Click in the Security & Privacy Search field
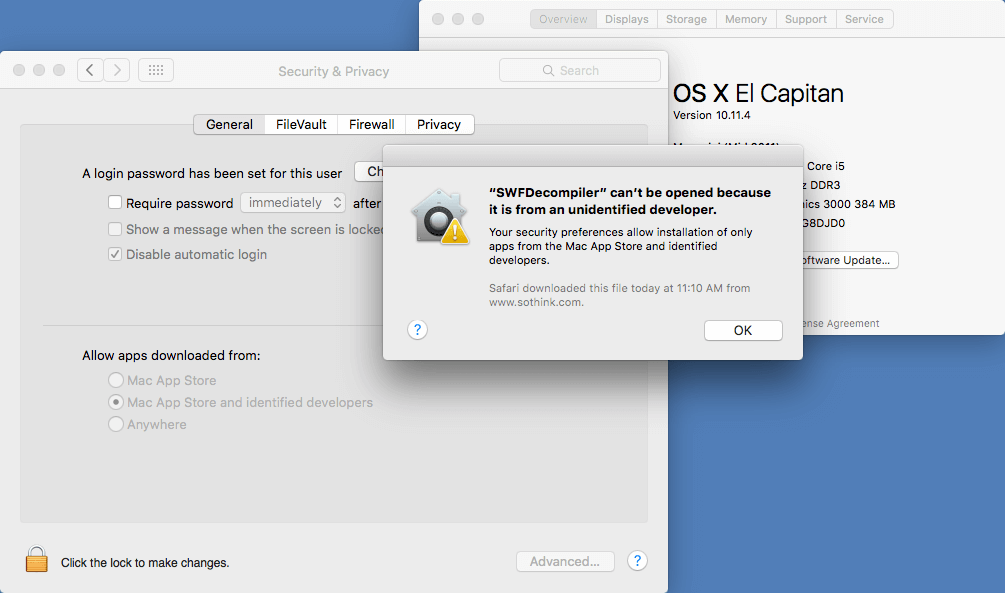The width and height of the screenshot is (1005, 593). coord(580,71)
